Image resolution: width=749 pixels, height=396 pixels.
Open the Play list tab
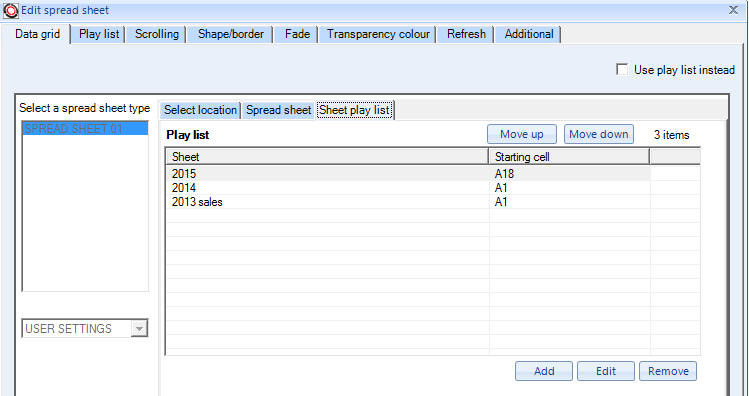click(99, 34)
